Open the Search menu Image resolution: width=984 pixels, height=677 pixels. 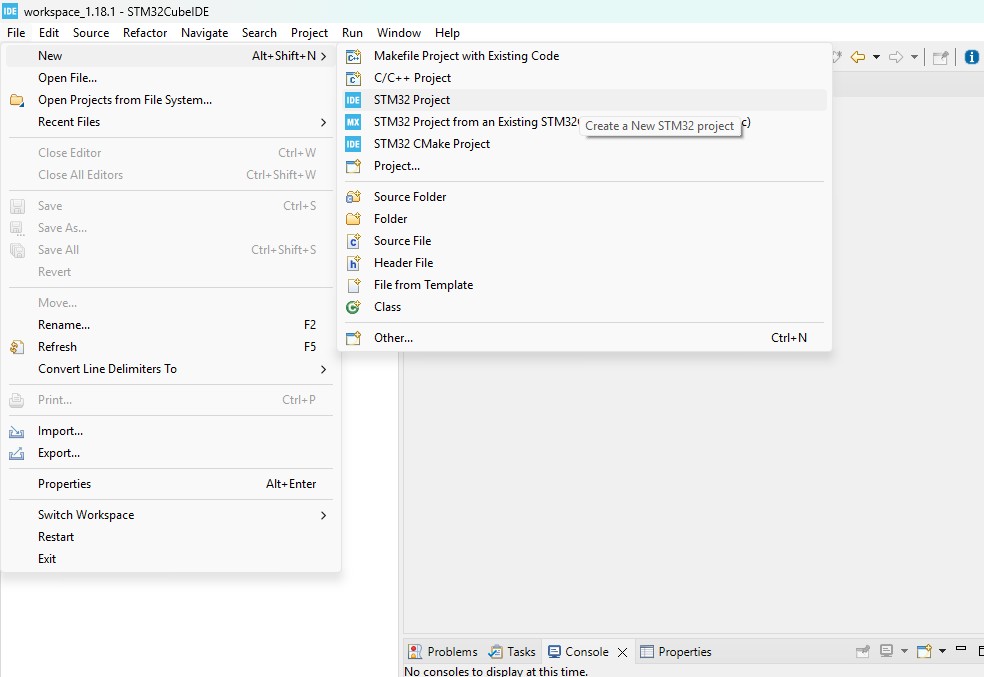pyautogui.click(x=259, y=33)
